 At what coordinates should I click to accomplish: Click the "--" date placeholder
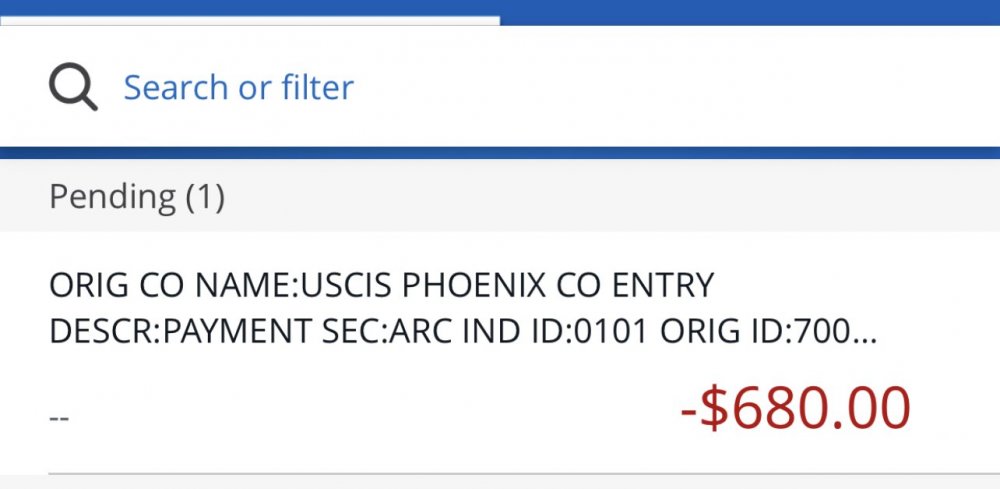58,416
